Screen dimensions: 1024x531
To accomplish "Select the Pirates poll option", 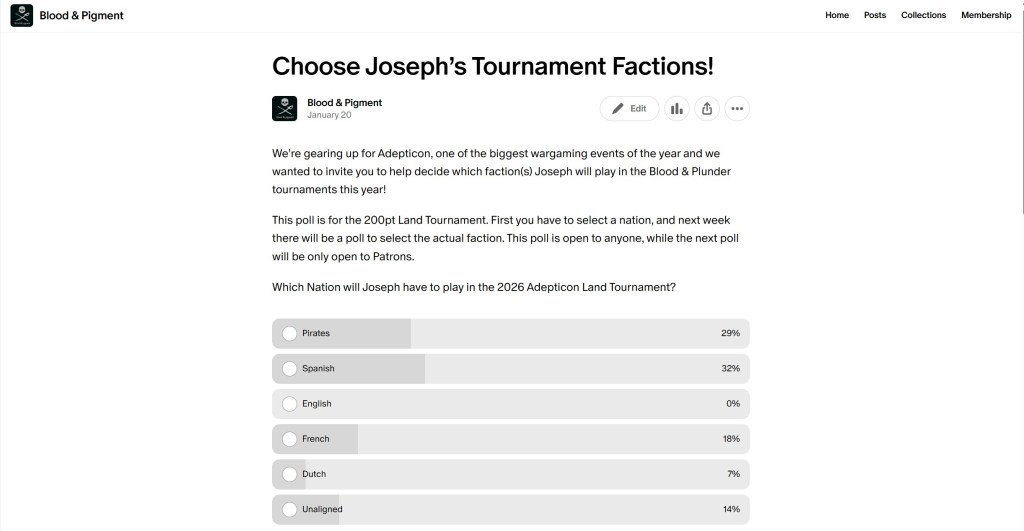I will [x=290, y=334].
